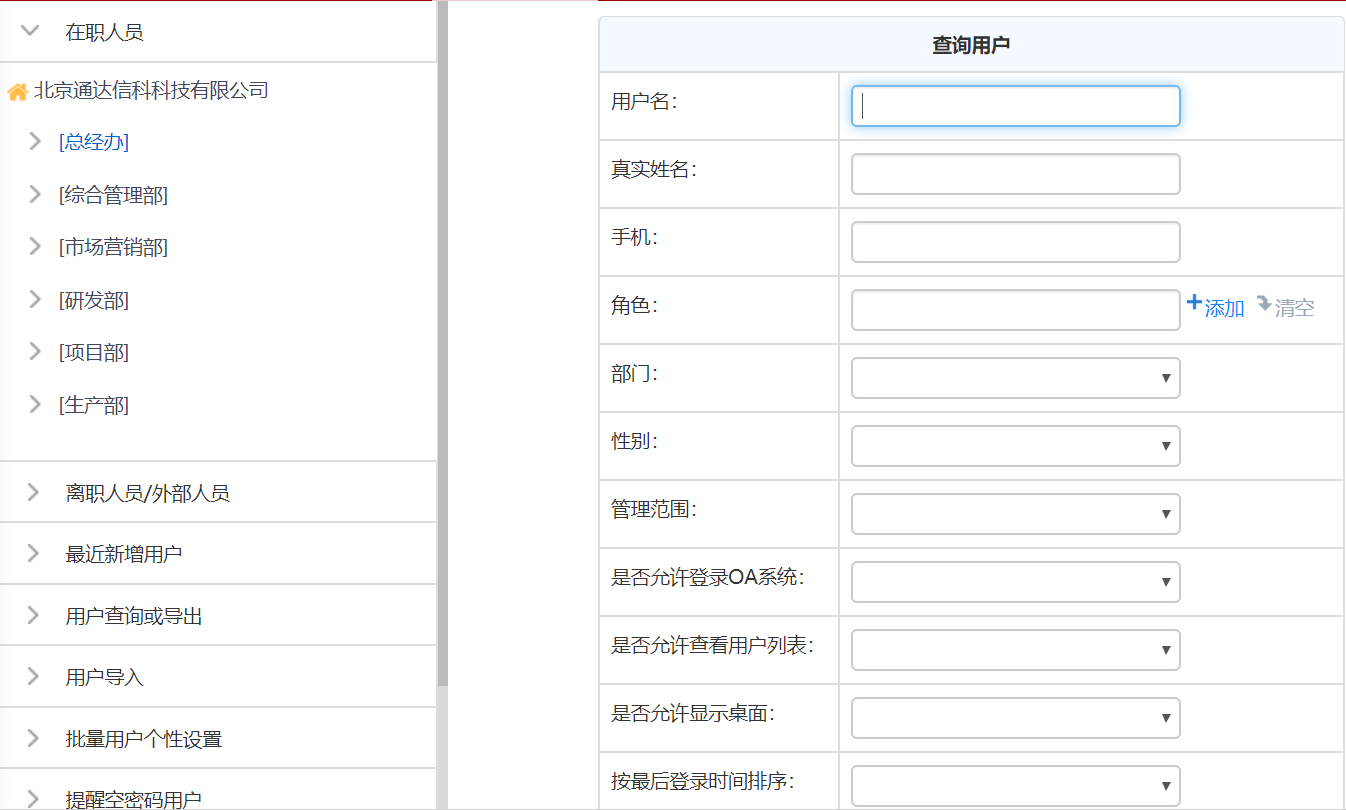
Task: Click the plus icon for 添加 role
Action: [1194, 303]
